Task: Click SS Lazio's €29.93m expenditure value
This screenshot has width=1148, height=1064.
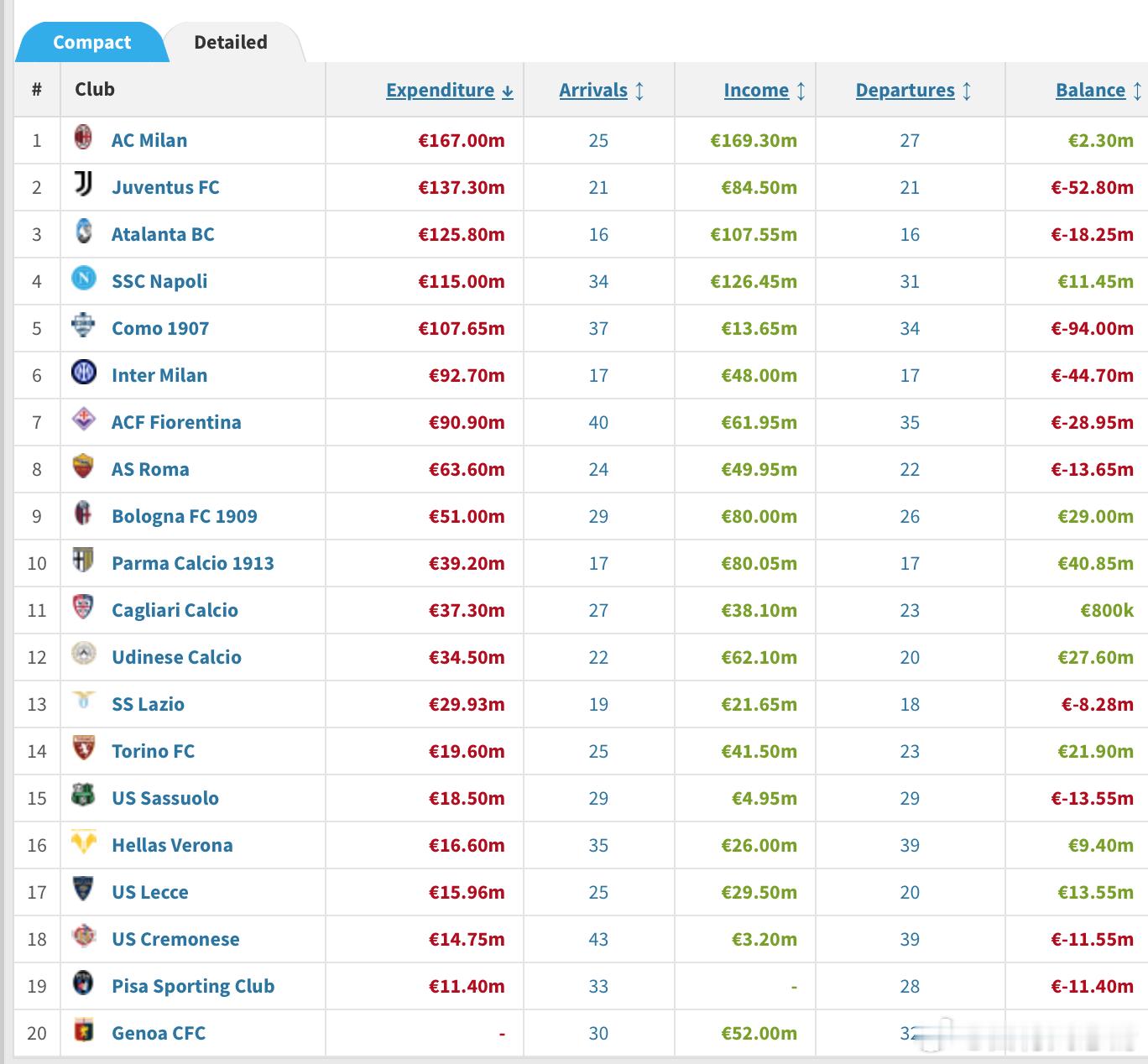Action: [467, 704]
